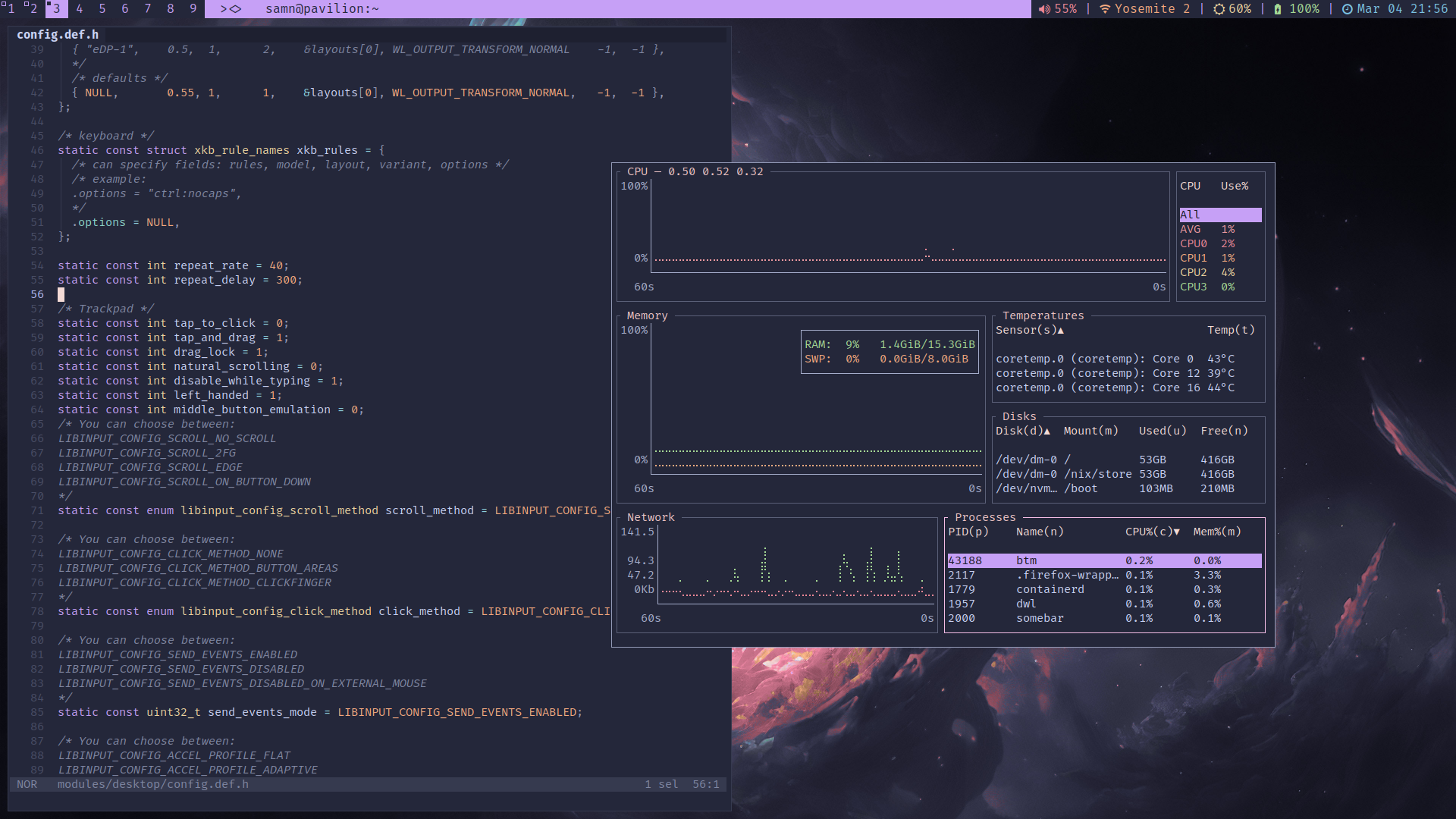This screenshot has height=819, width=1456.
Task: Click the 1 sel selection count
Action: 661,784
